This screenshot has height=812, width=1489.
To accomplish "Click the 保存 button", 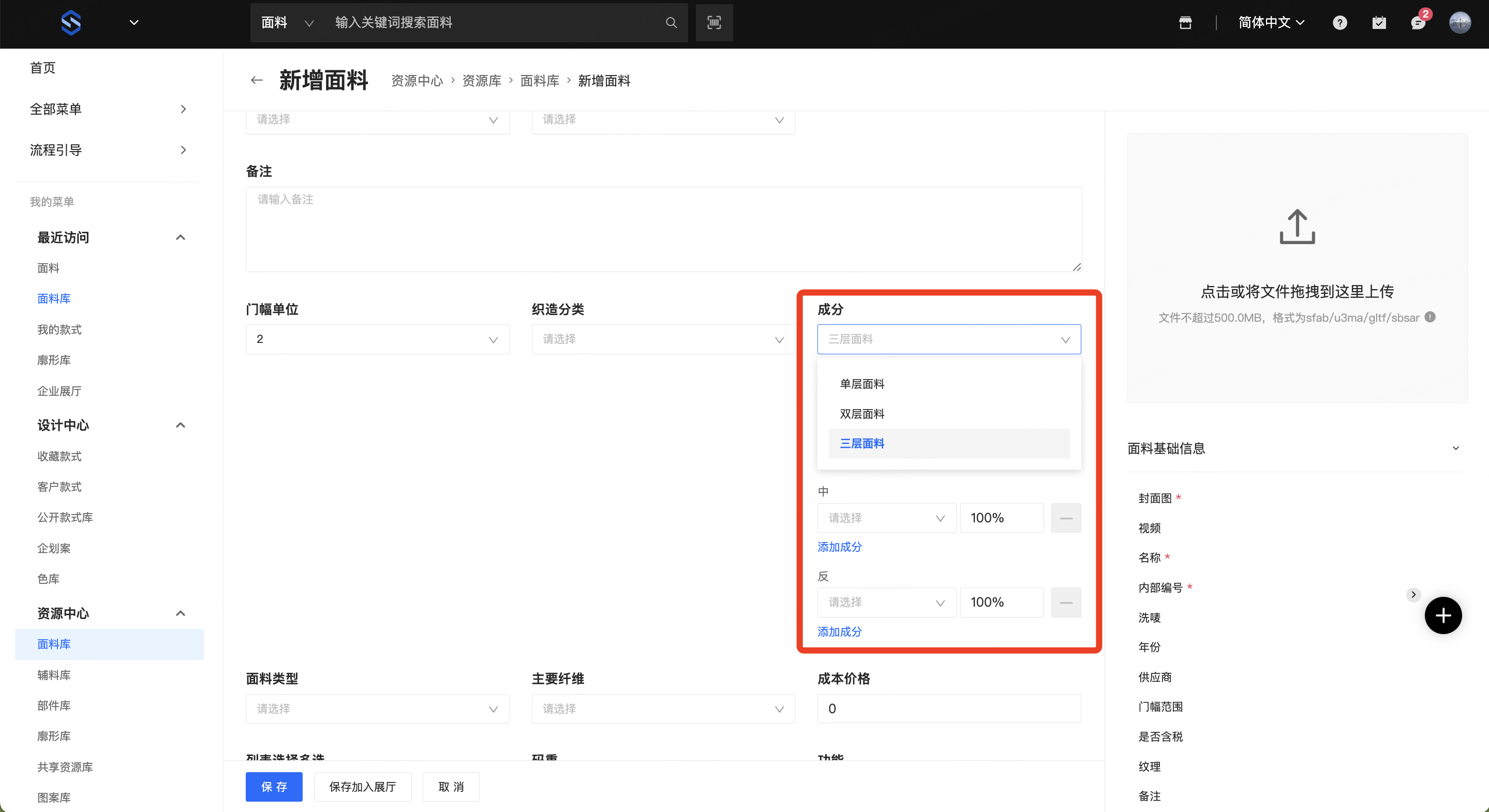I will [x=273, y=787].
